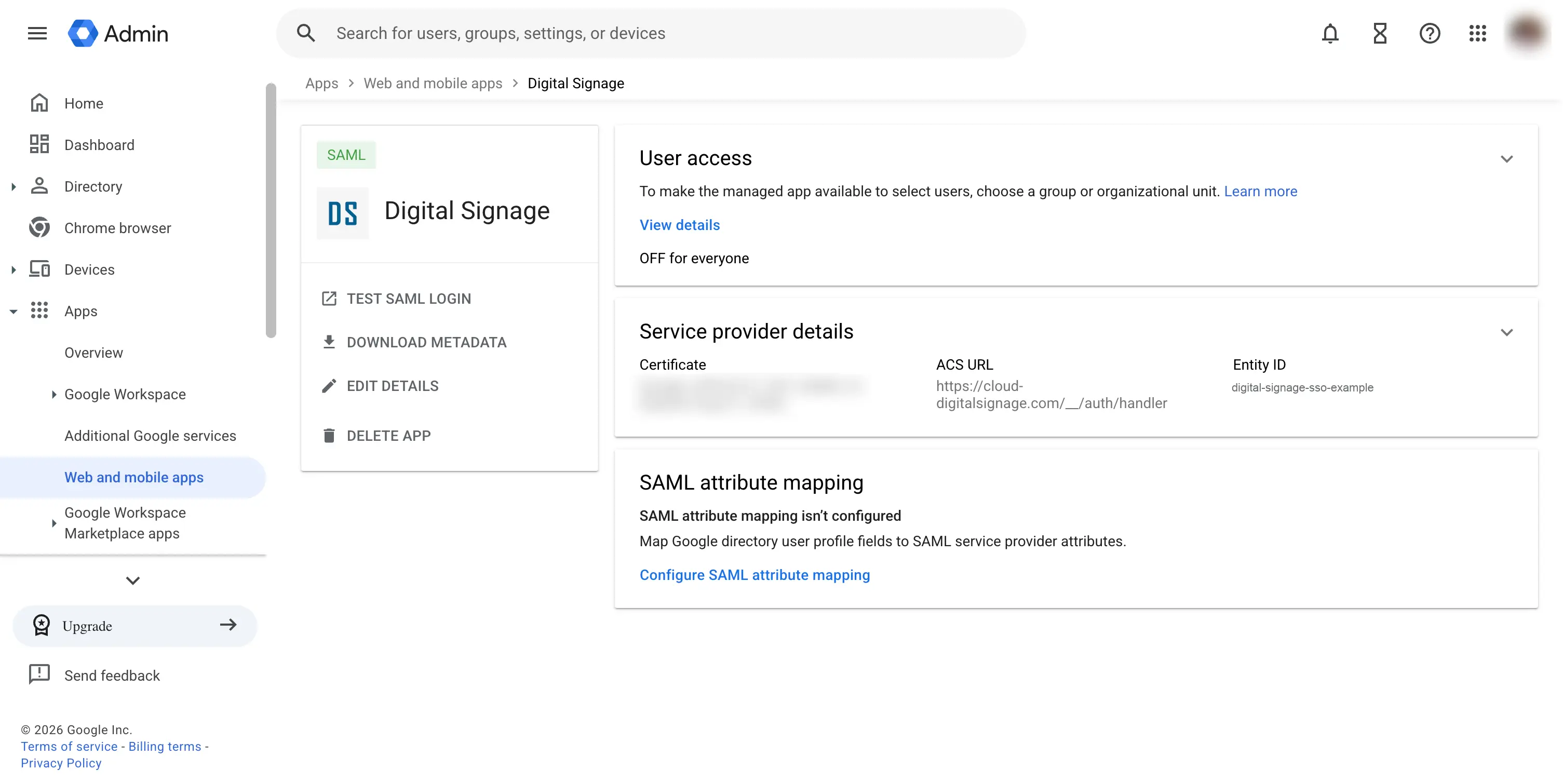Open the account profile avatar
Viewport: 1563px width, 784px height.
pyautogui.click(x=1527, y=33)
